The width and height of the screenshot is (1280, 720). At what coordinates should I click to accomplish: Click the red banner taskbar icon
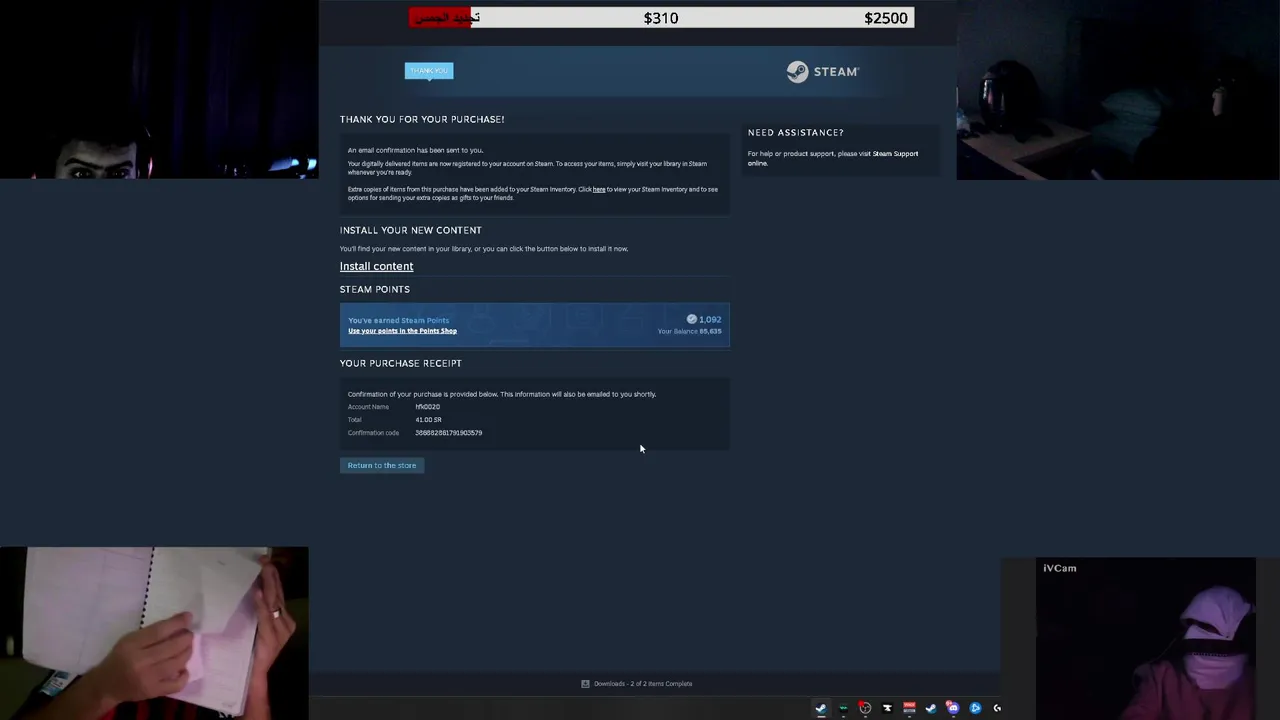pos(909,708)
